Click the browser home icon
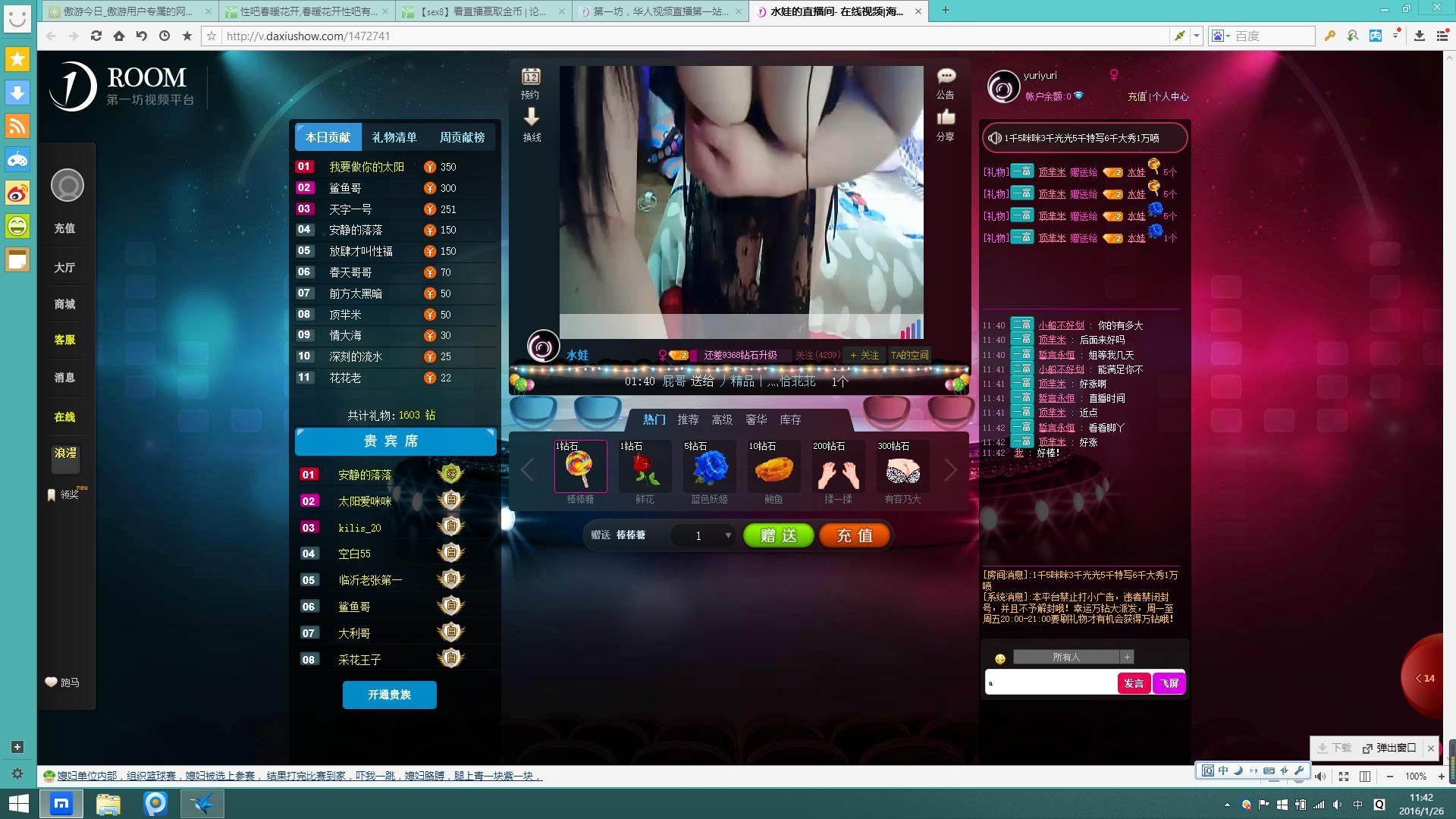The width and height of the screenshot is (1456, 819). (119, 36)
